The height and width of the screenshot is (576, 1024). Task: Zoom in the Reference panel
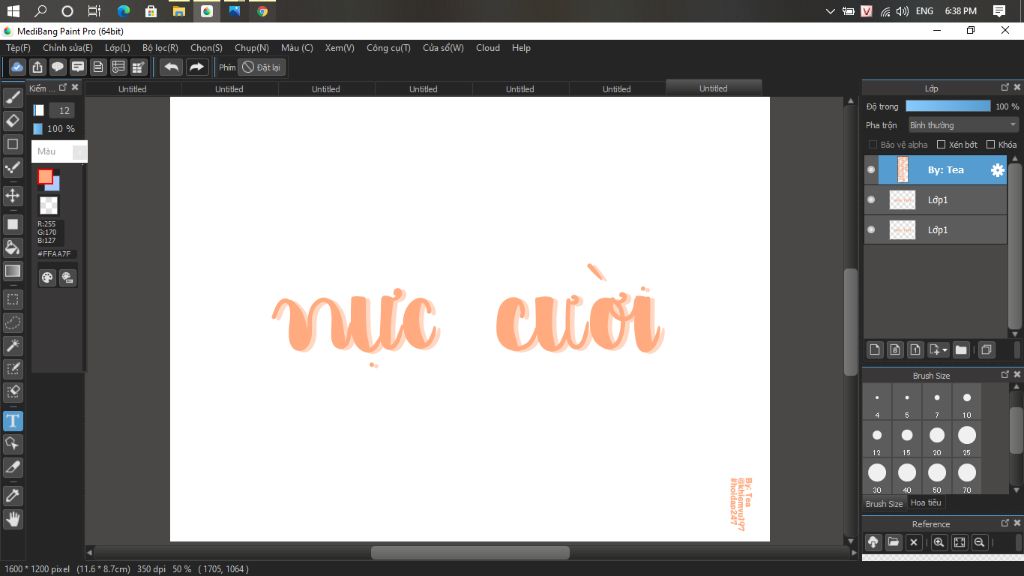pyautogui.click(x=938, y=542)
